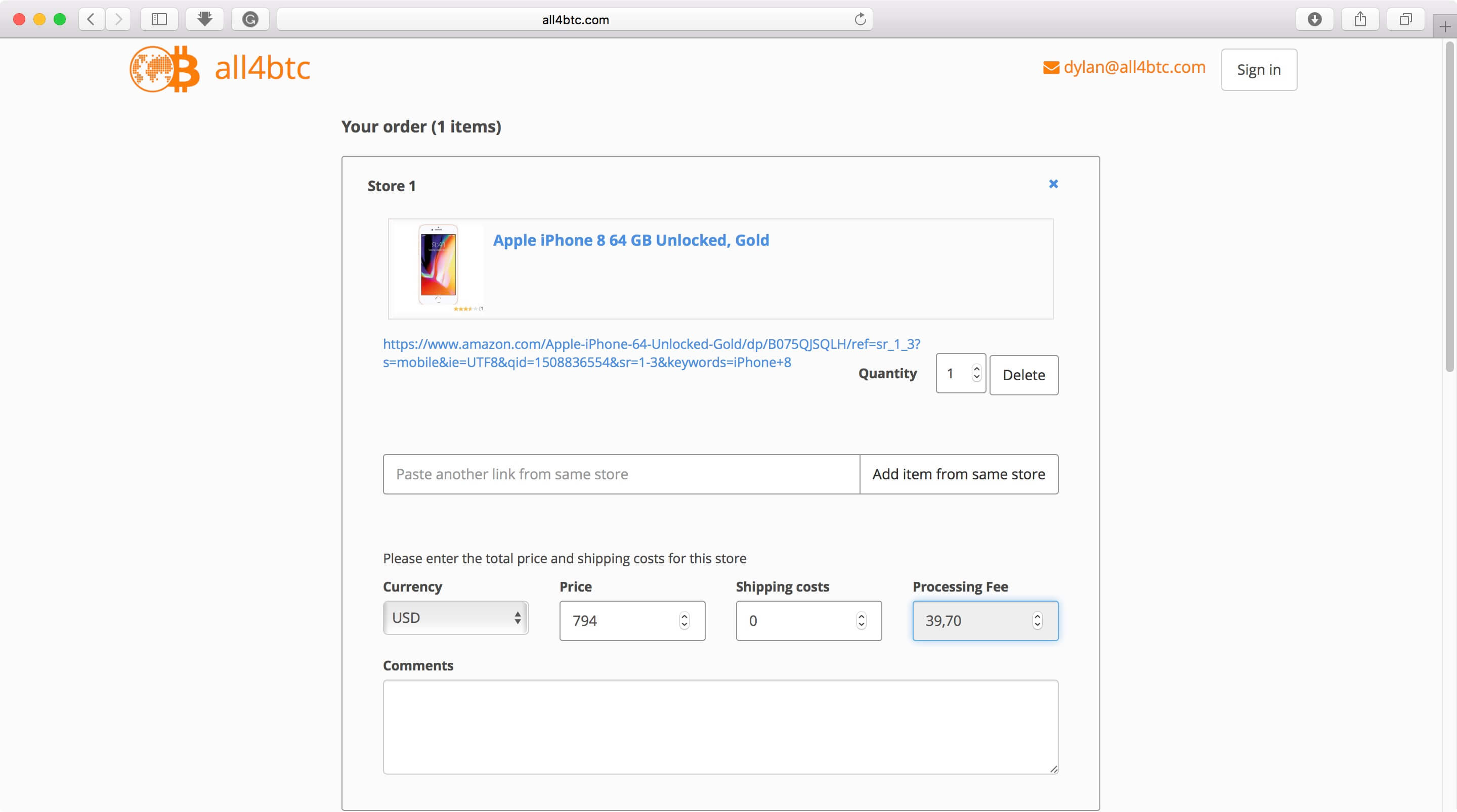Screen dimensions: 1457x812
Task: Click the Safari back arrow
Action: tap(91, 19)
